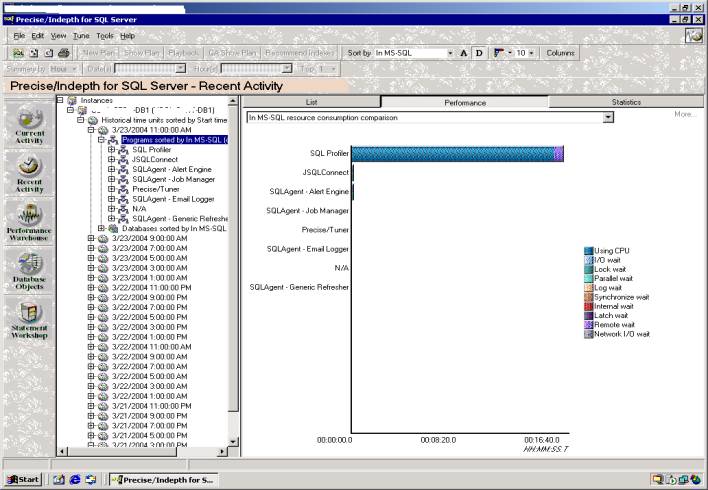
Task: Open the Edit menu
Action: (37, 36)
